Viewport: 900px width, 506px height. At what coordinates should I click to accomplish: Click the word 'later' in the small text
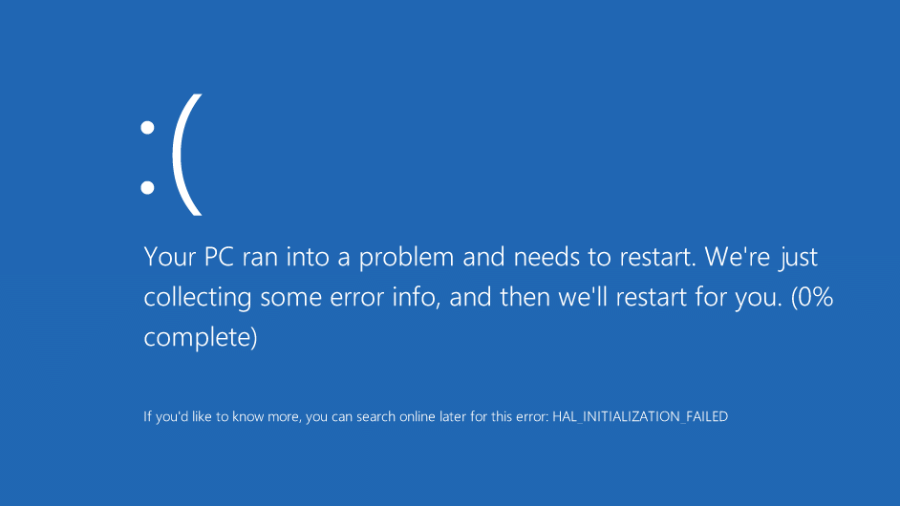[x=453, y=417]
